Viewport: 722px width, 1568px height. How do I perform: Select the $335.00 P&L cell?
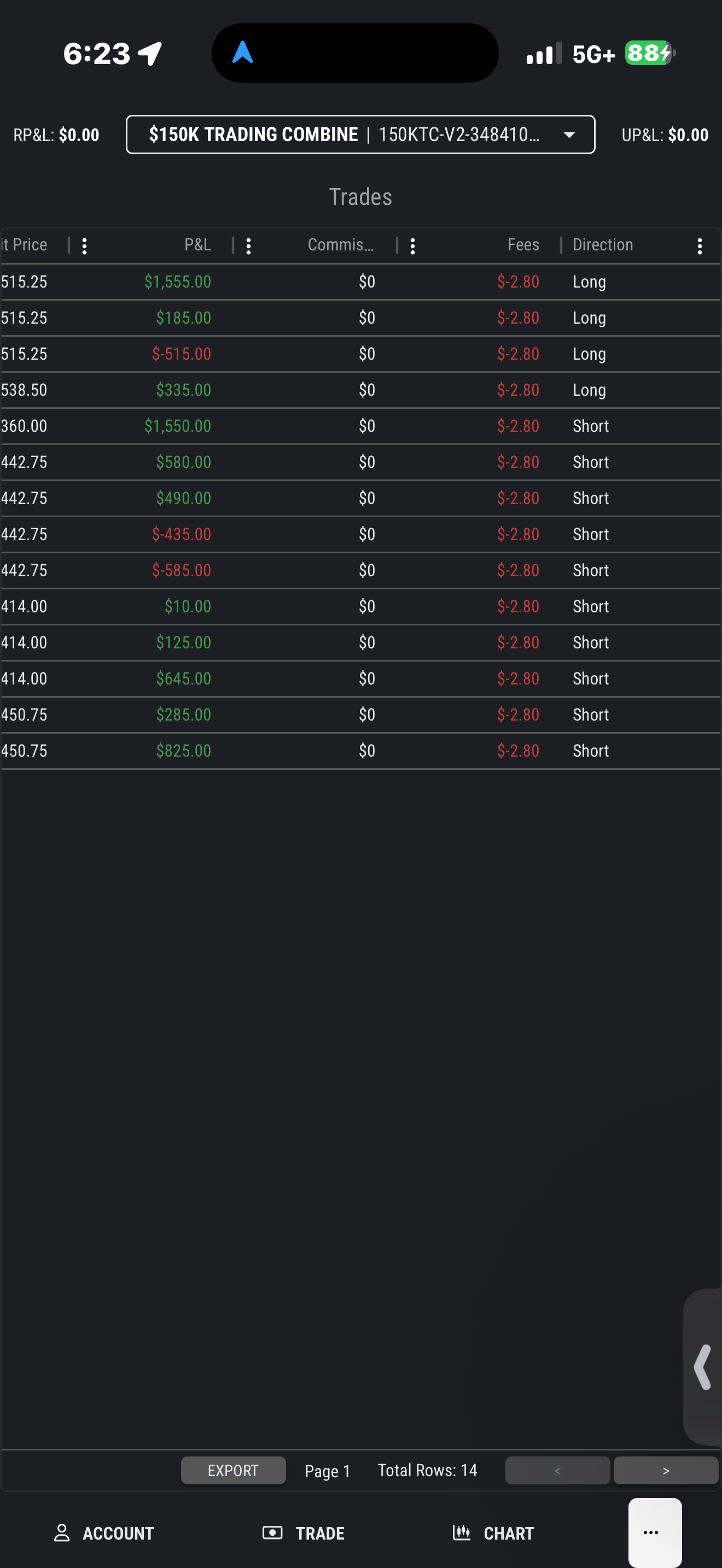point(184,390)
